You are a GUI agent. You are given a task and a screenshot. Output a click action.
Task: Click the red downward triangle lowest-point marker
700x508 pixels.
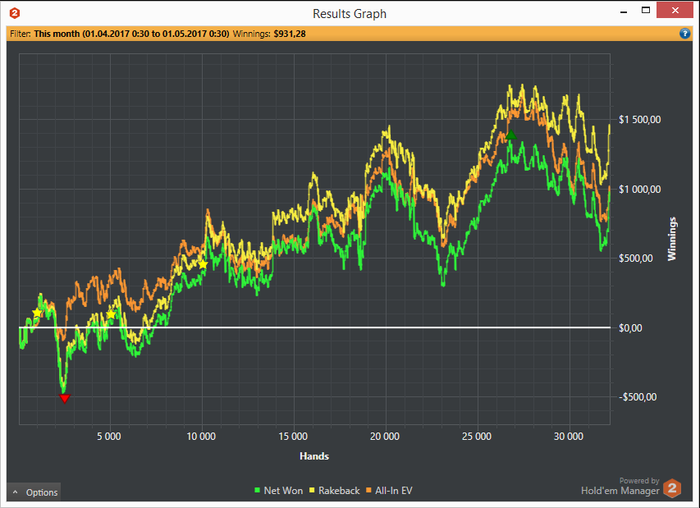click(x=65, y=398)
